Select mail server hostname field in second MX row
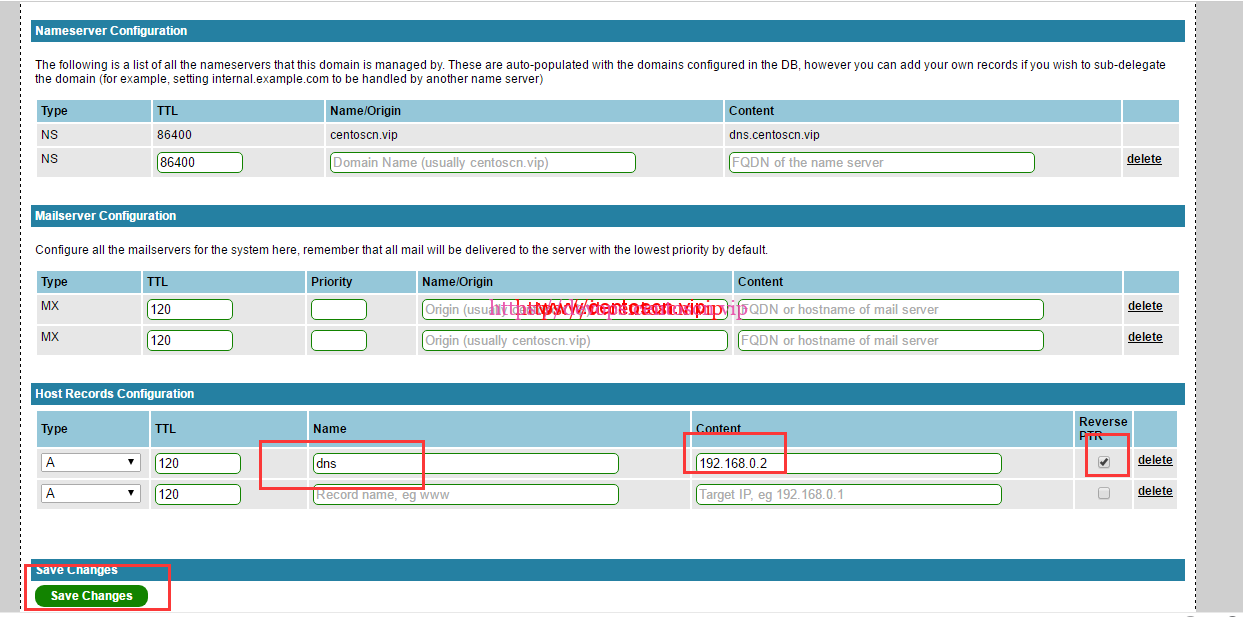Viewport: 1243px width, 617px height. click(x=890, y=341)
